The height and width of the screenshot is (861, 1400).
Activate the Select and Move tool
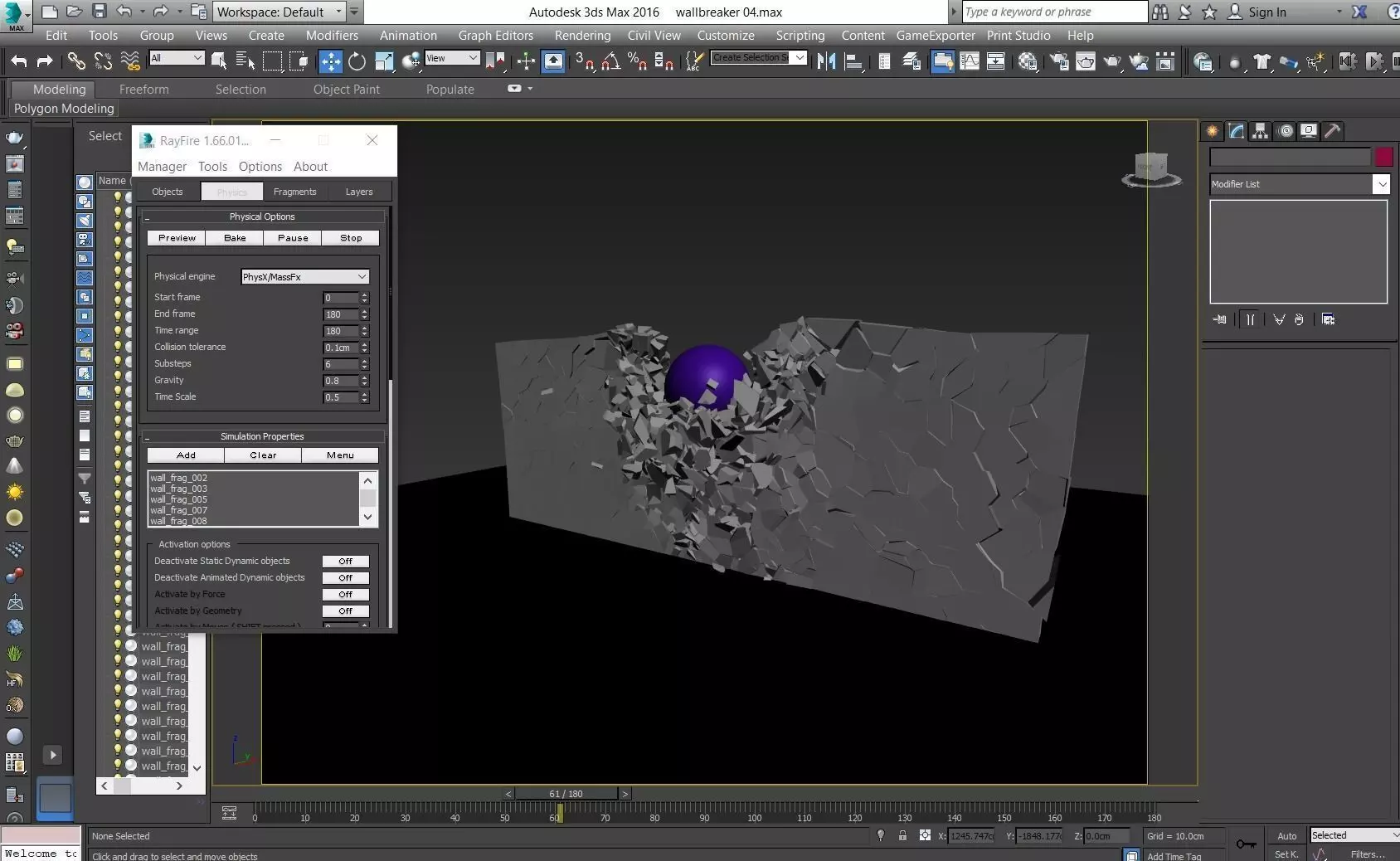(x=330, y=61)
